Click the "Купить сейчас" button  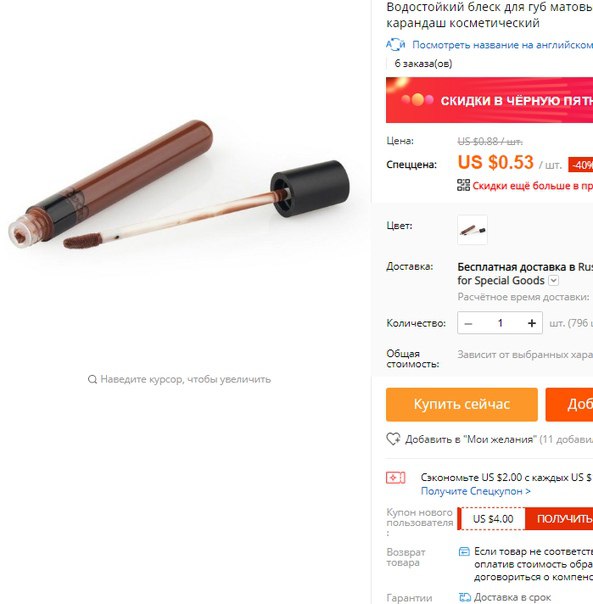tap(462, 404)
